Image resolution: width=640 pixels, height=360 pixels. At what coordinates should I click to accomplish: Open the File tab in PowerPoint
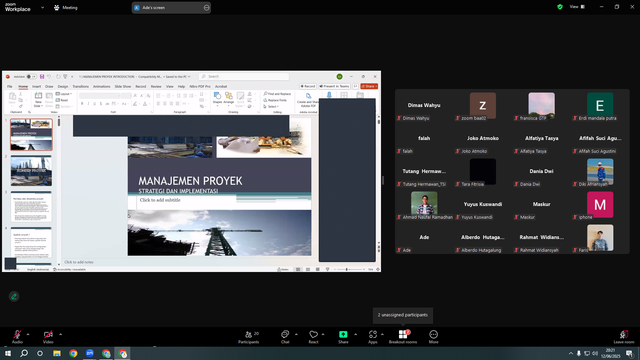click(x=10, y=87)
